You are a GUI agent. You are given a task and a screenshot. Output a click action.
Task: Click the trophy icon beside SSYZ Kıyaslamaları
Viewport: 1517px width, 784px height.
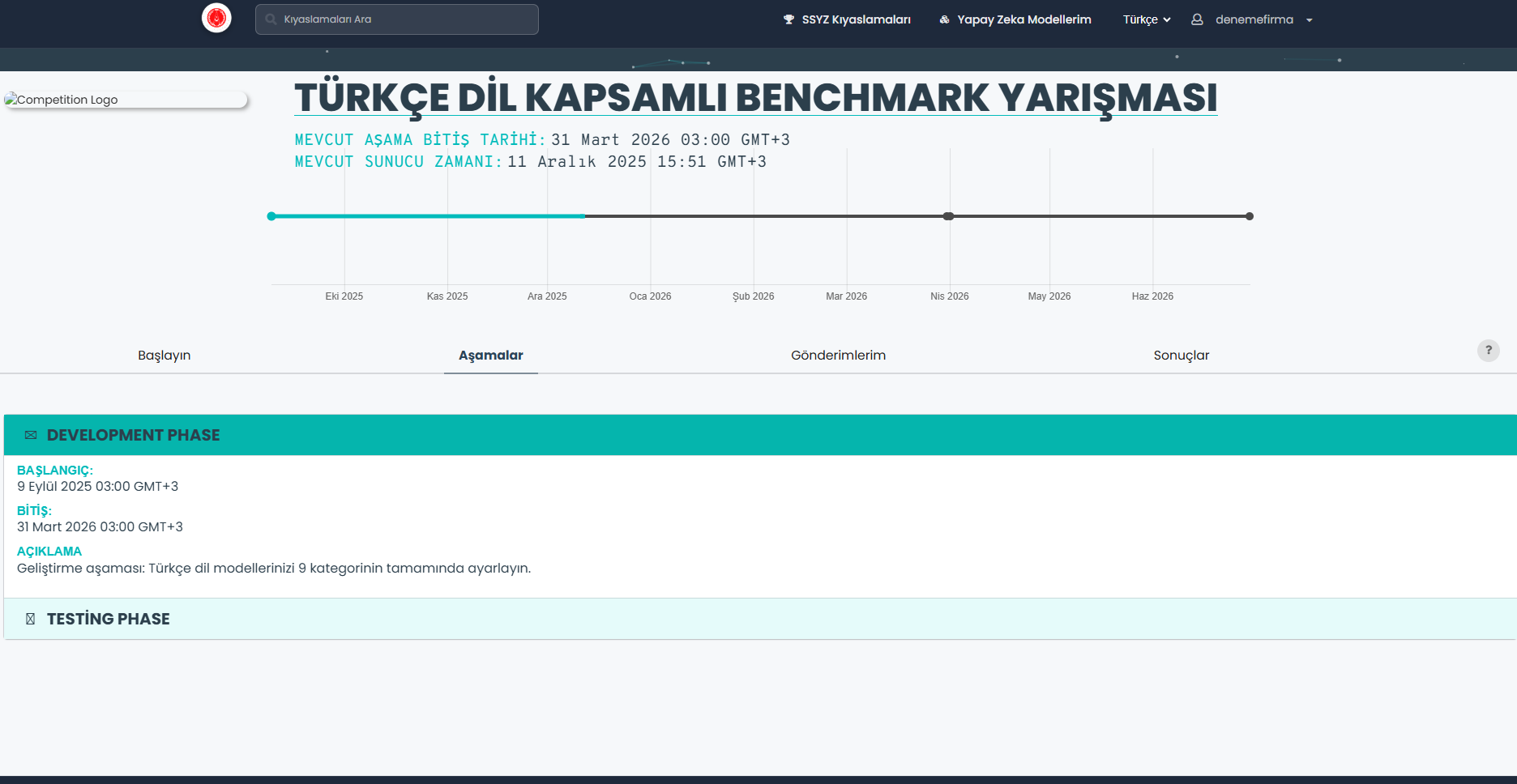coord(788,19)
